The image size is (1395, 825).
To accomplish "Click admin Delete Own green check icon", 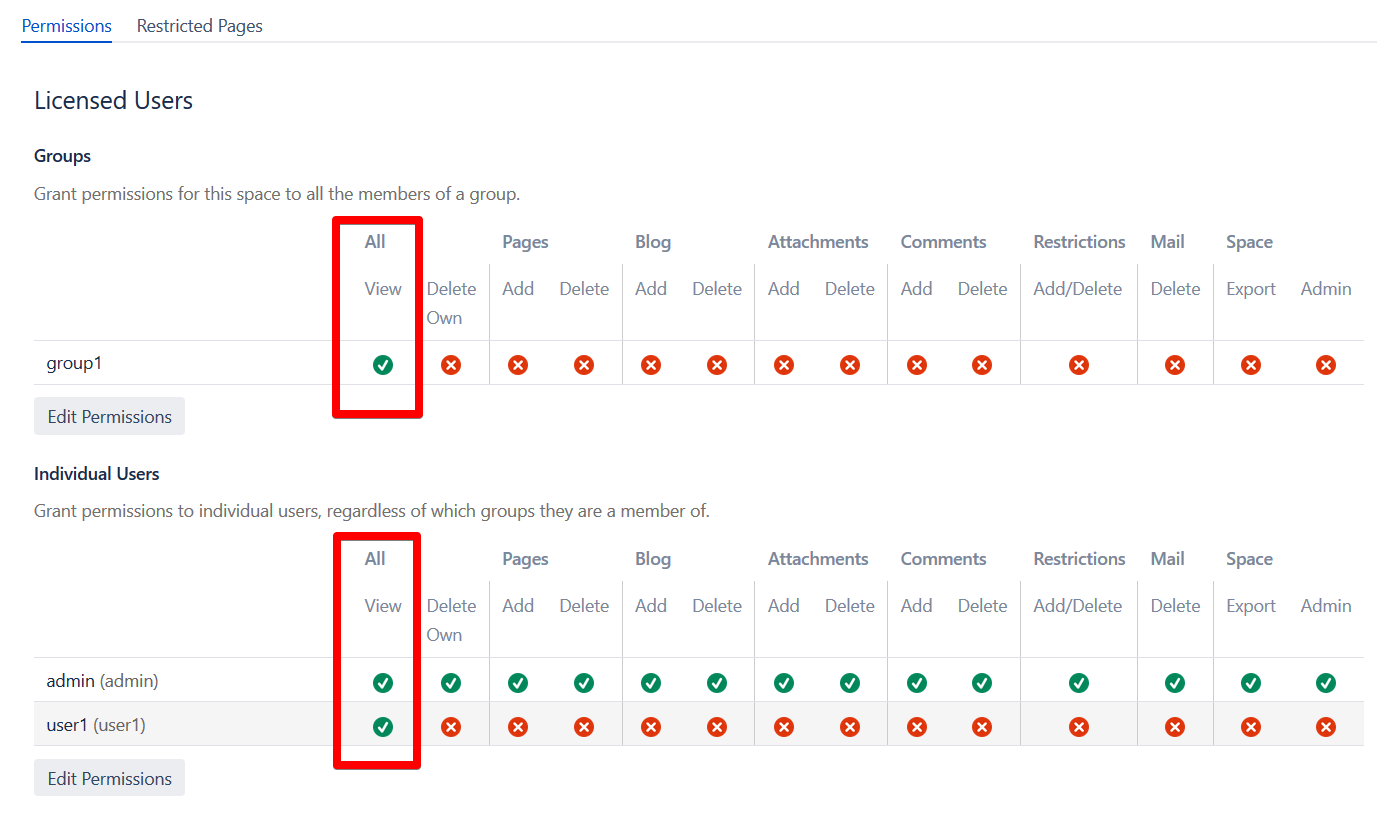I will 451,683.
